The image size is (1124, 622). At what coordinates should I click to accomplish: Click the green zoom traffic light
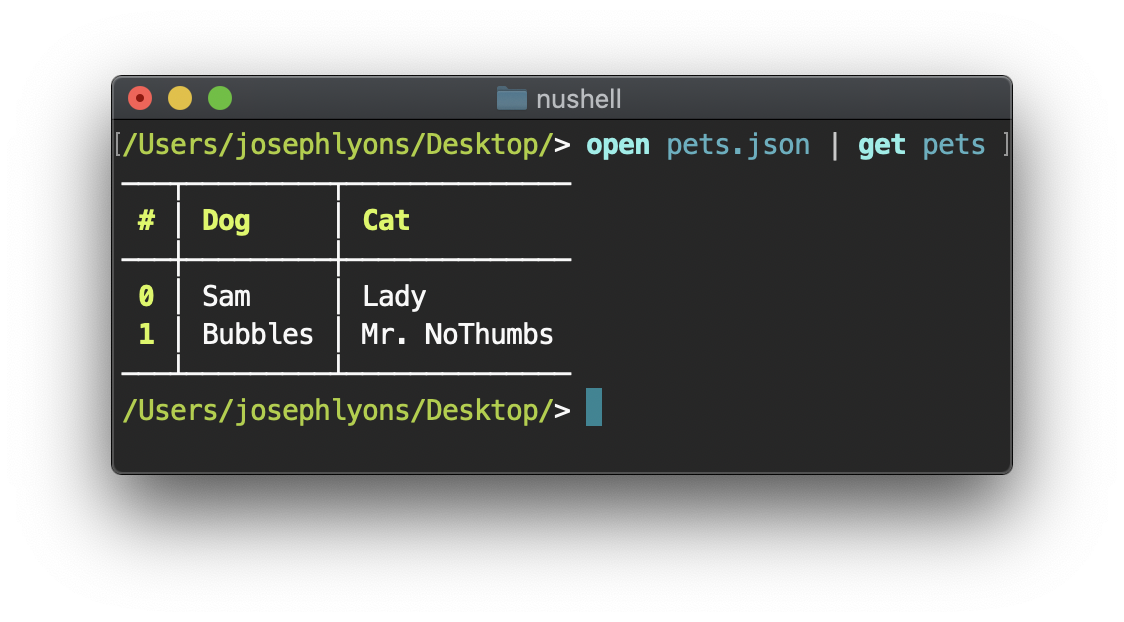pyautogui.click(x=219, y=98)
